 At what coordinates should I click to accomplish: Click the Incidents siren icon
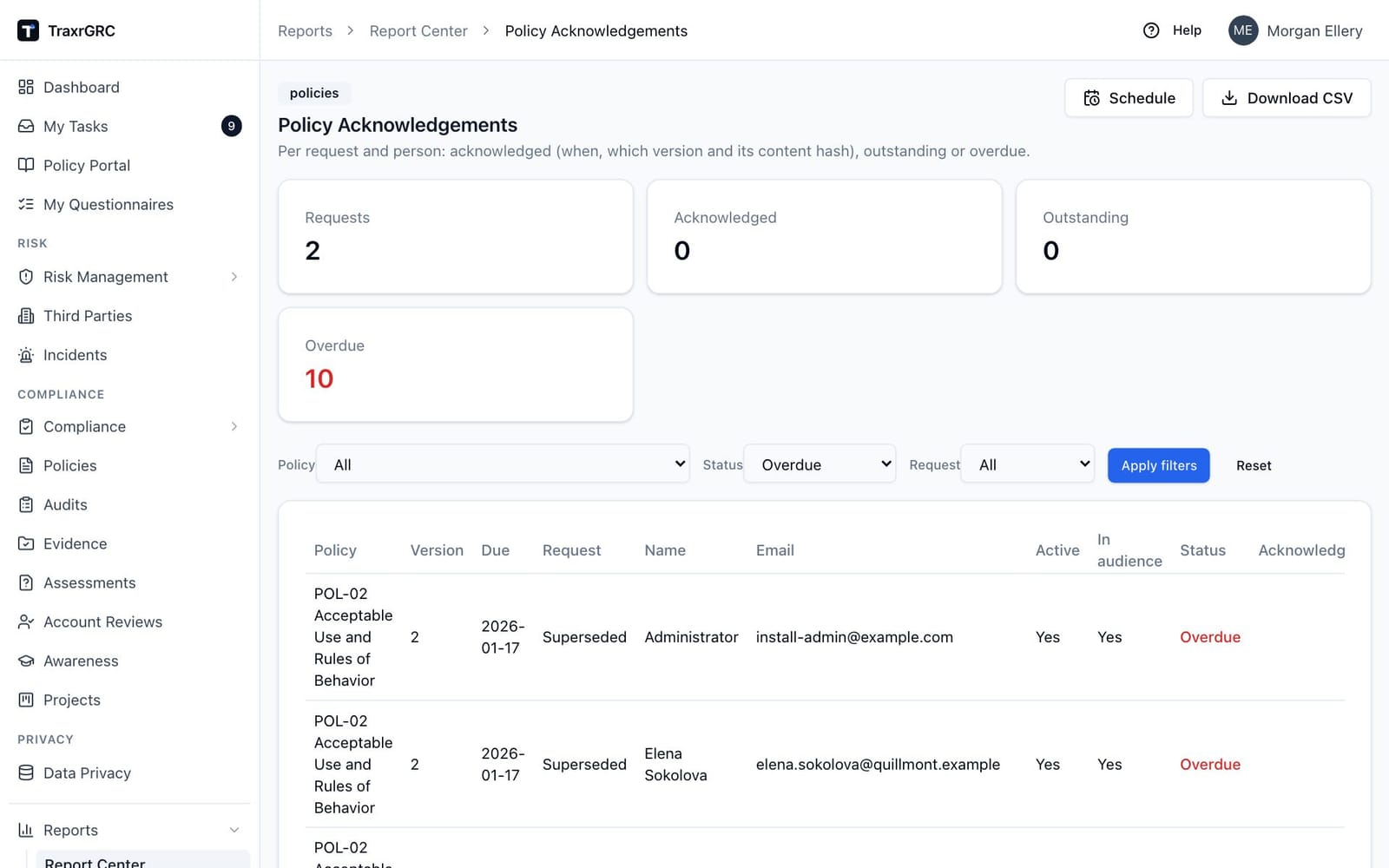click(26, 355)
